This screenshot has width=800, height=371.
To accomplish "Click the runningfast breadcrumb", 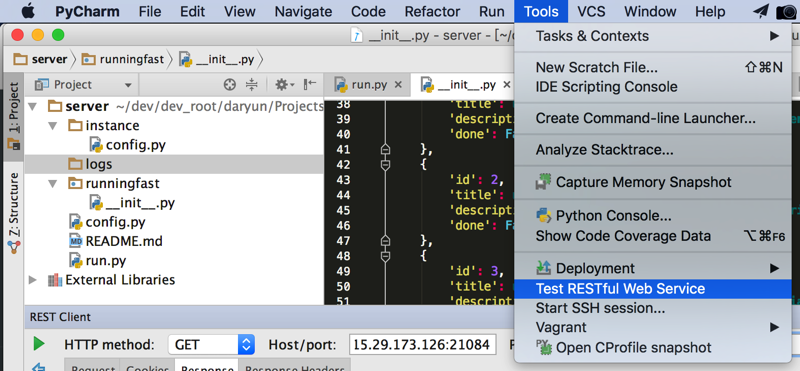I will click(x=123, y=59).
